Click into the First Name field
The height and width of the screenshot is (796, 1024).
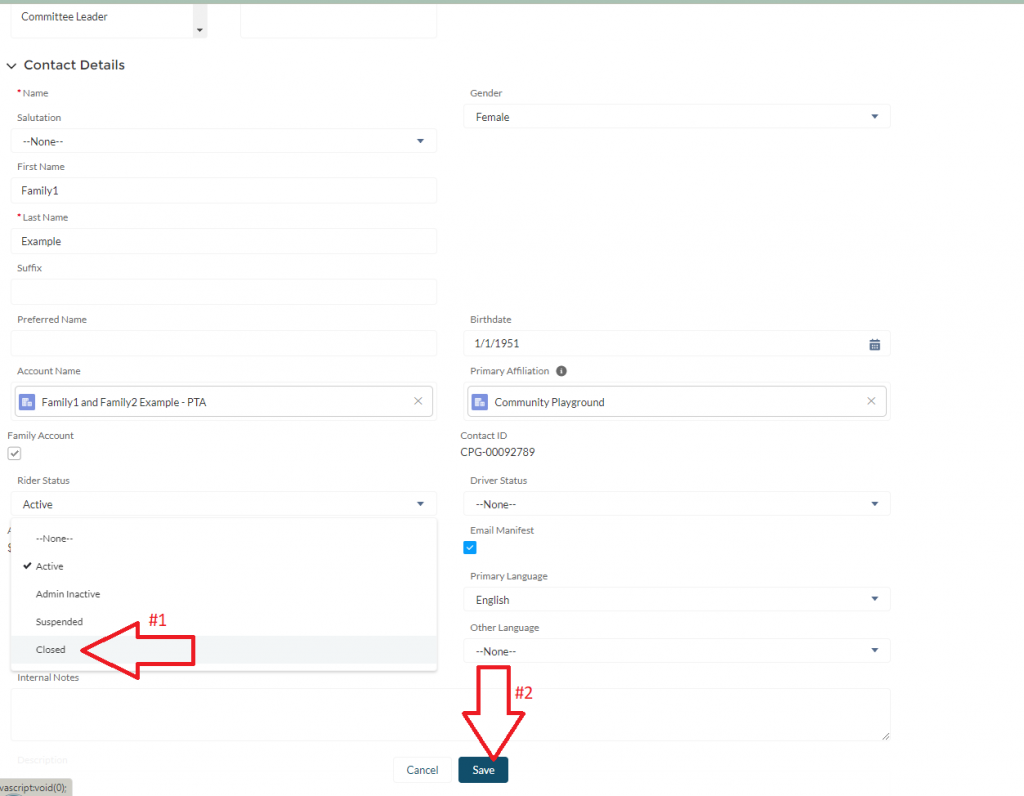[x=224, y=190]
